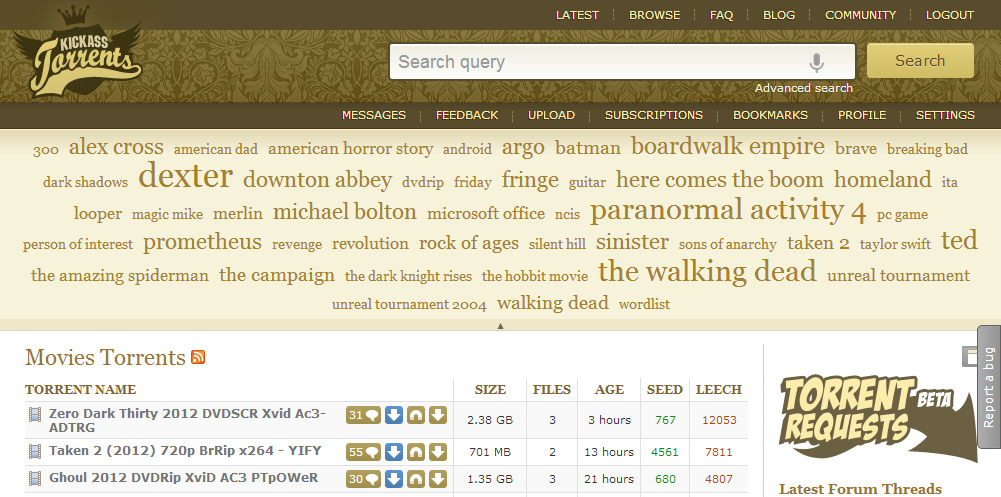Sort the torrent list by SEED column
Image resolution: width=1001 pixels, height=497 pixels.
pyautogui.click(x=665, y=389)
